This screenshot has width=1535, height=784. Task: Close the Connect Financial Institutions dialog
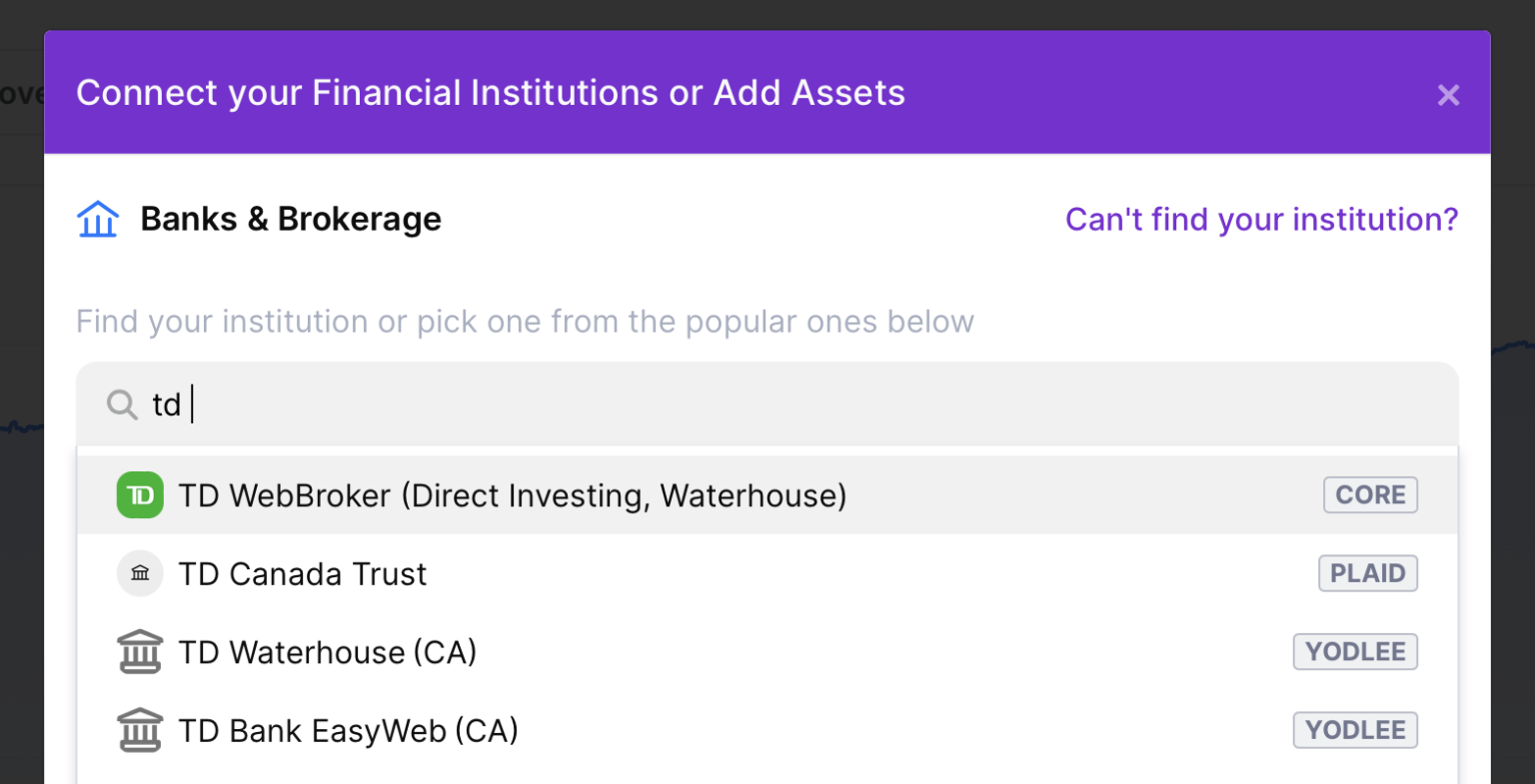pos(1448,95)
